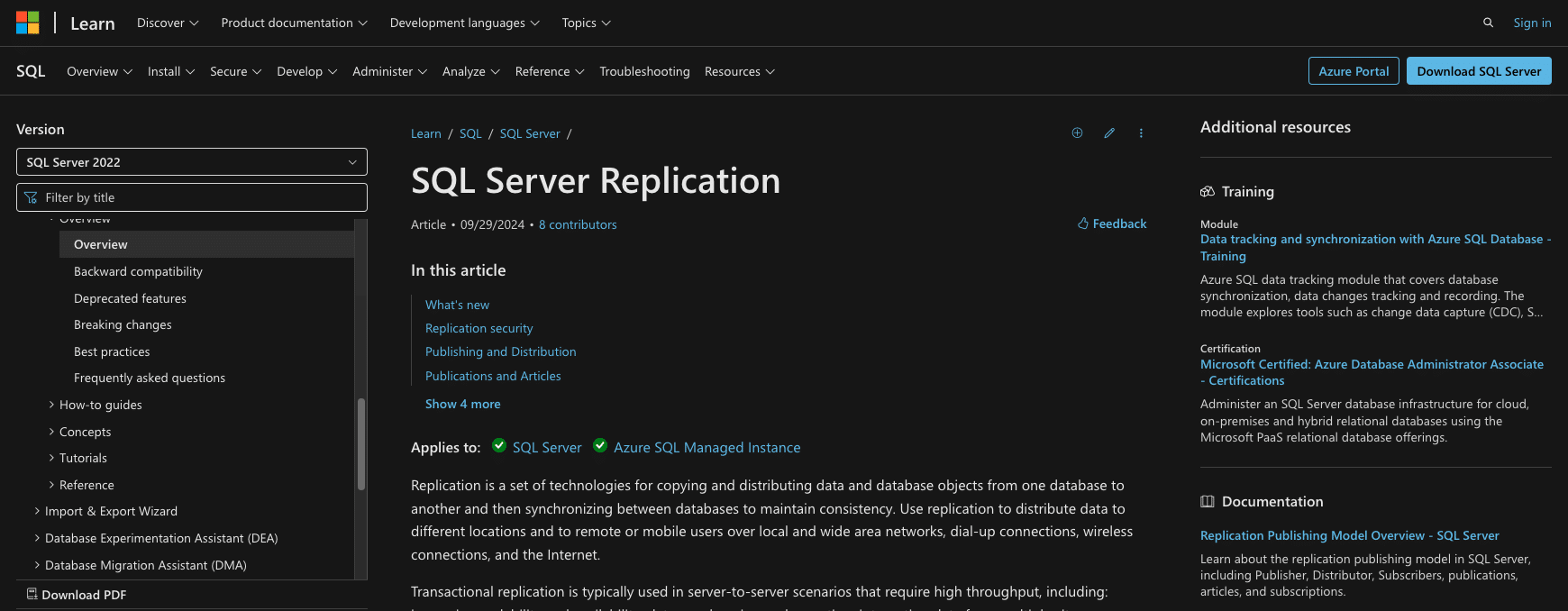Click the Training section icon
Viewport: 1568px width, 611px height.
(x=1208, y=191)
